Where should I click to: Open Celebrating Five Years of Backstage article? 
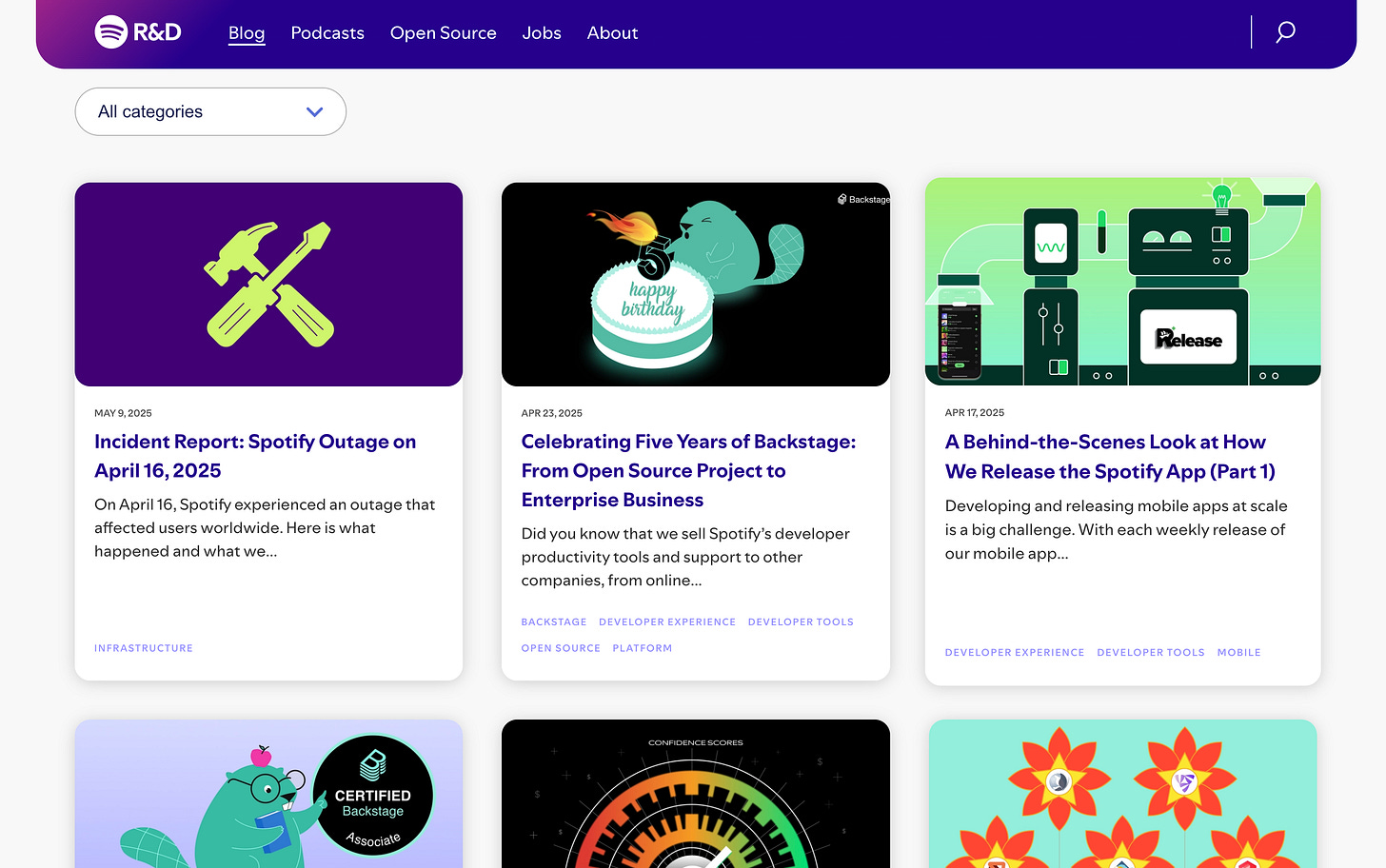(x=688, y=470)
